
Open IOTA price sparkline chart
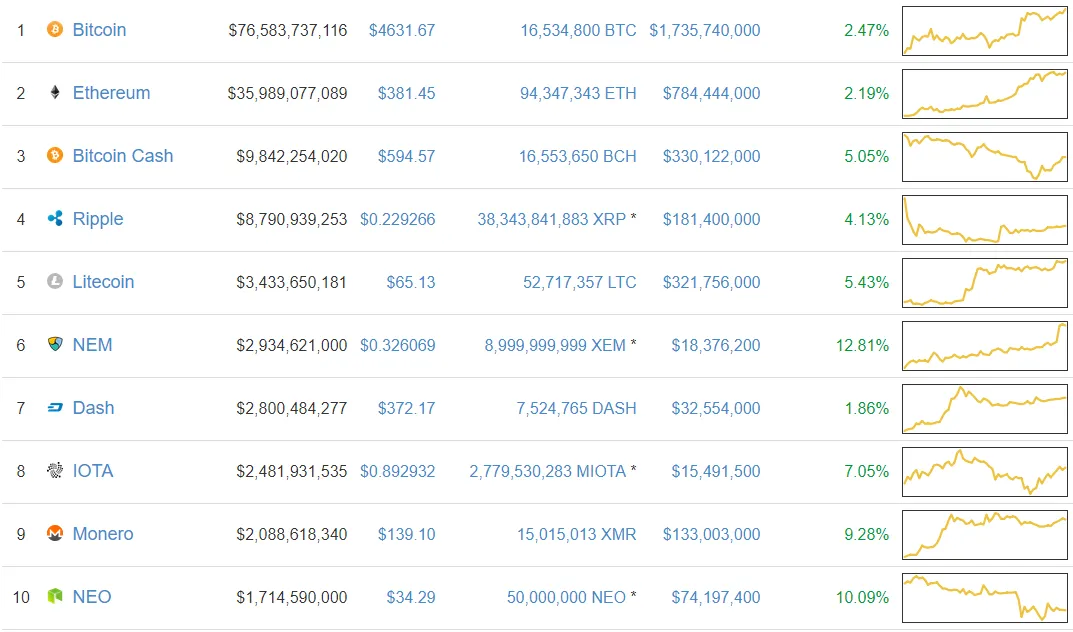click(985, 471)
